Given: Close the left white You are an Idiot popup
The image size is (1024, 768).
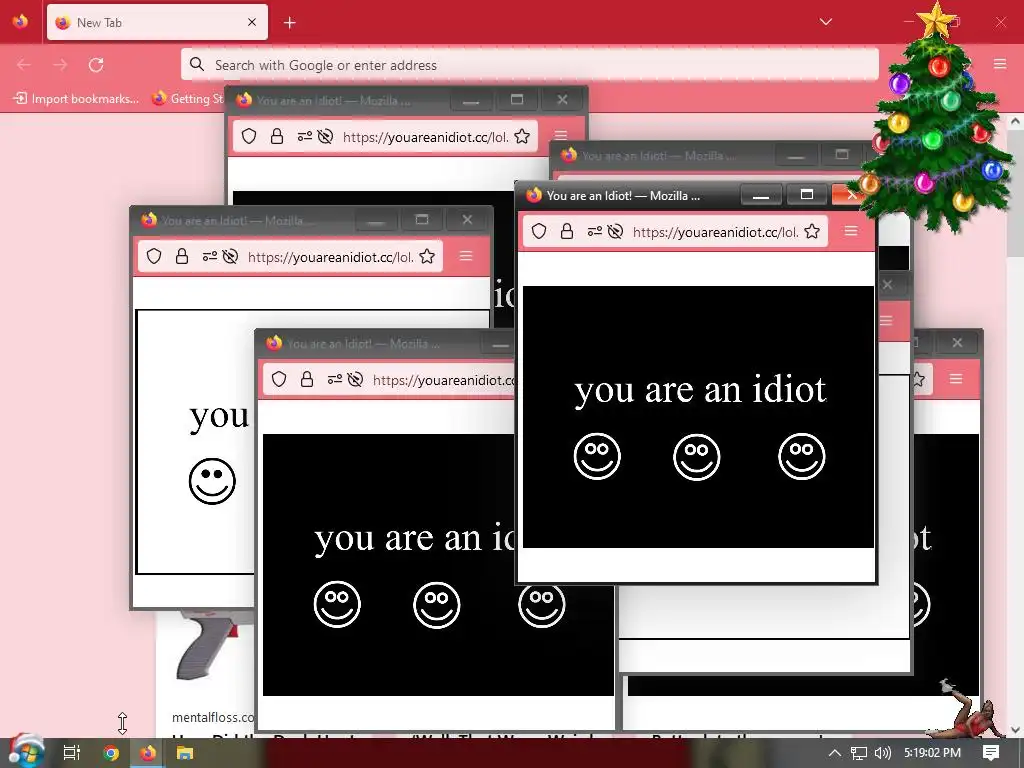Looking at the screenshot, I should [467, 219].
